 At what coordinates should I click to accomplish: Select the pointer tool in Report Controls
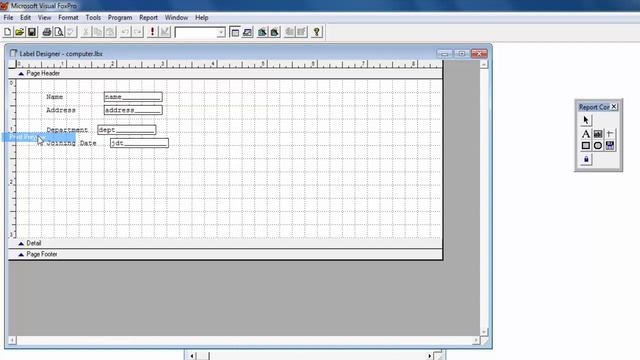[586, 120]
